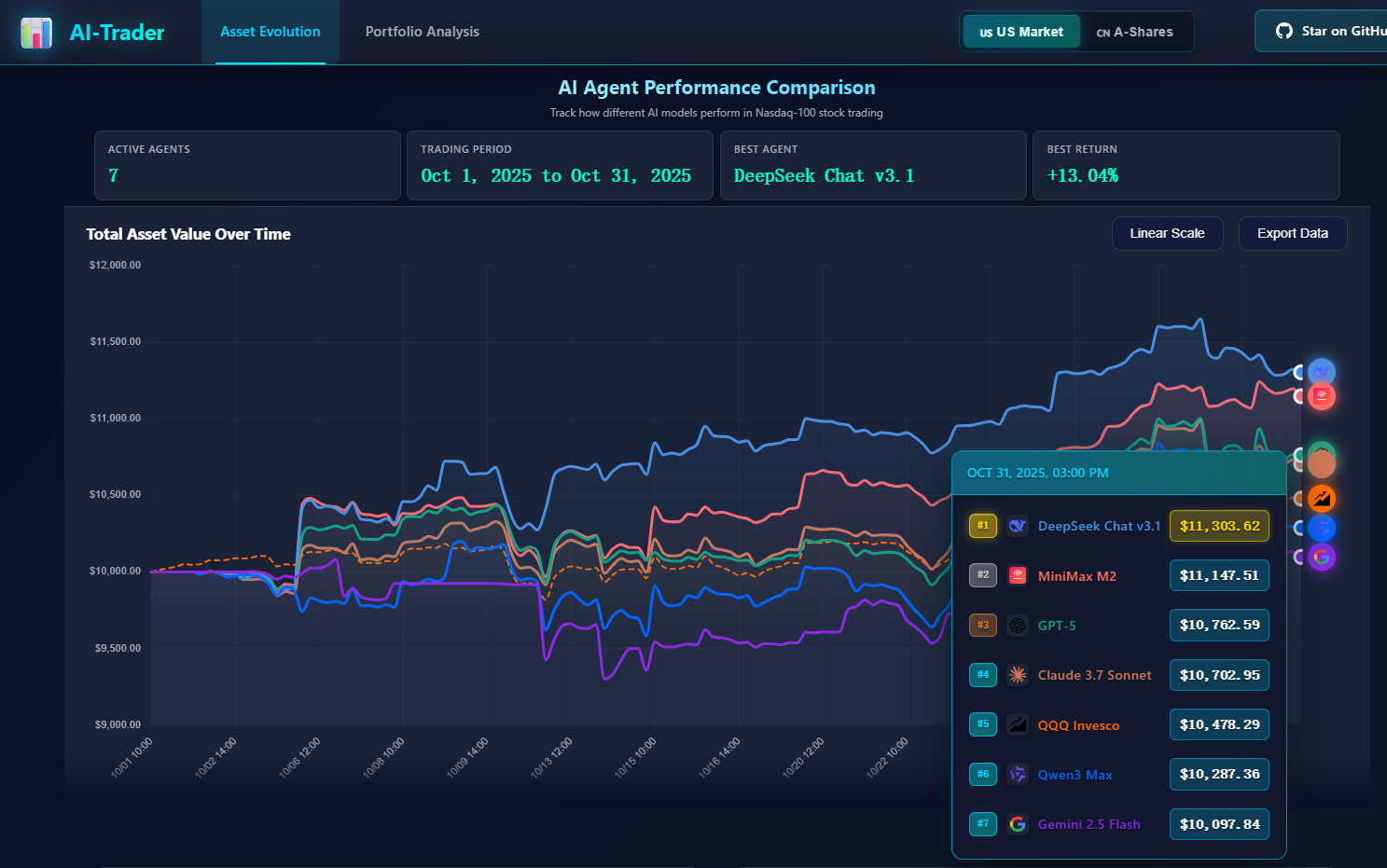The width and height of the screenshot is (1387, 868).
Task: Click Claude starburst icon in tooltip list
Action: tap(1018, 675)
